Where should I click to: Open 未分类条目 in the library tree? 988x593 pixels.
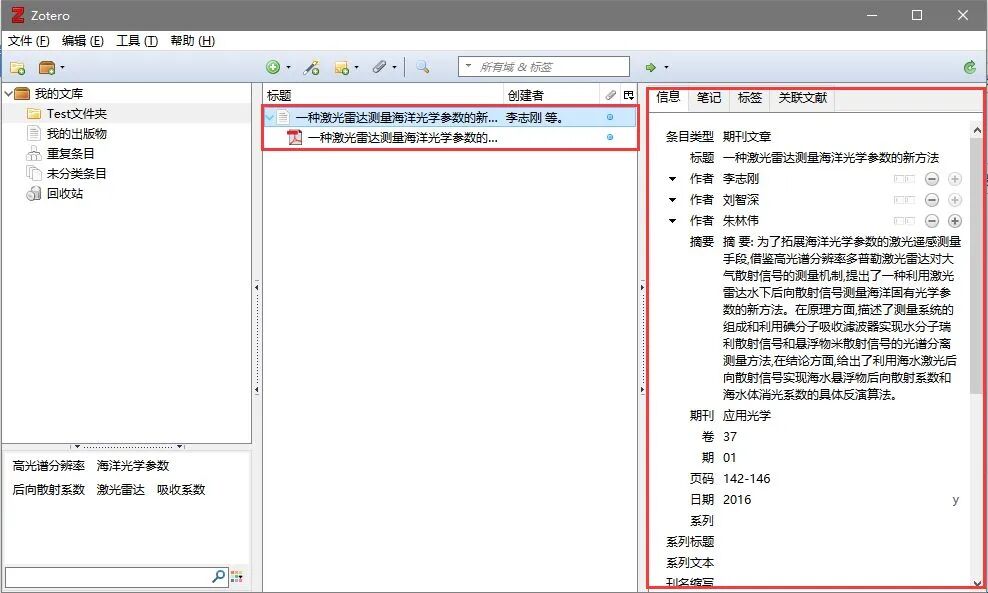click(76, 173)
